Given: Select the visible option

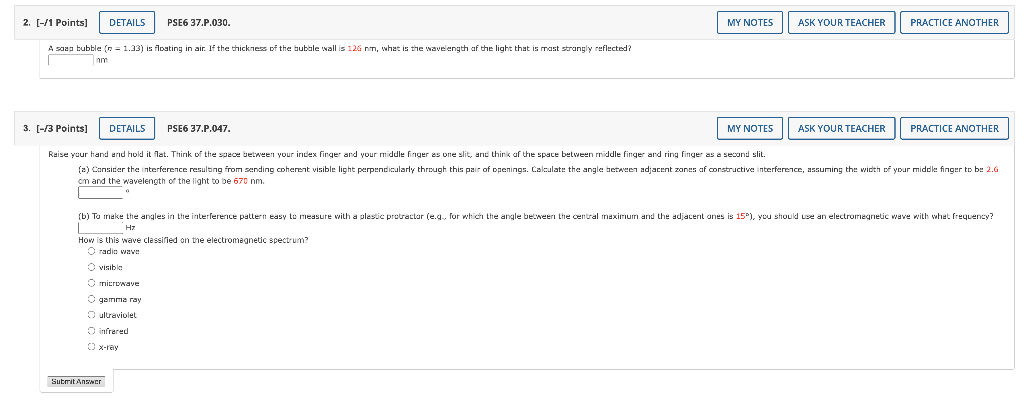Looking at the screenshot, I should pyautogui.click(x=91, y=267).
